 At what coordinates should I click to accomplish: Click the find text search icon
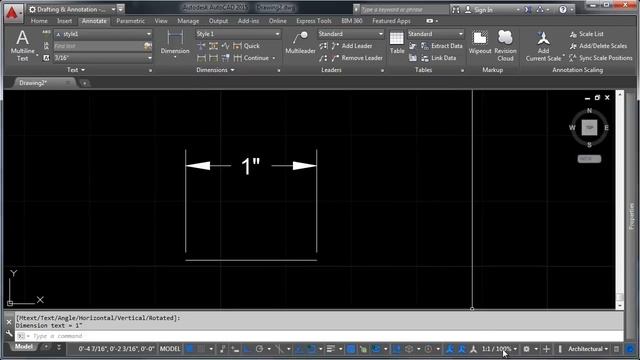148,46
